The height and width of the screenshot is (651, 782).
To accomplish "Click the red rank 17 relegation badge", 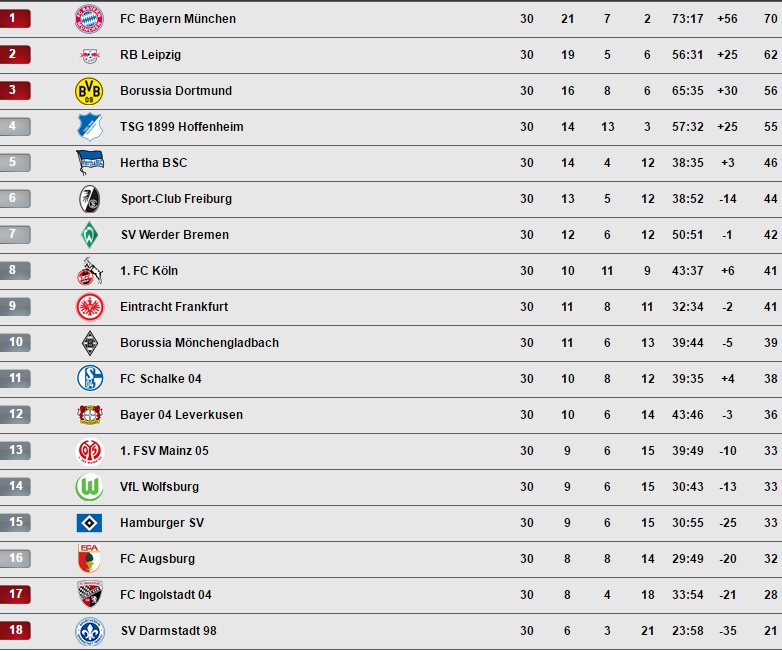I will click(x=15, y=594).
